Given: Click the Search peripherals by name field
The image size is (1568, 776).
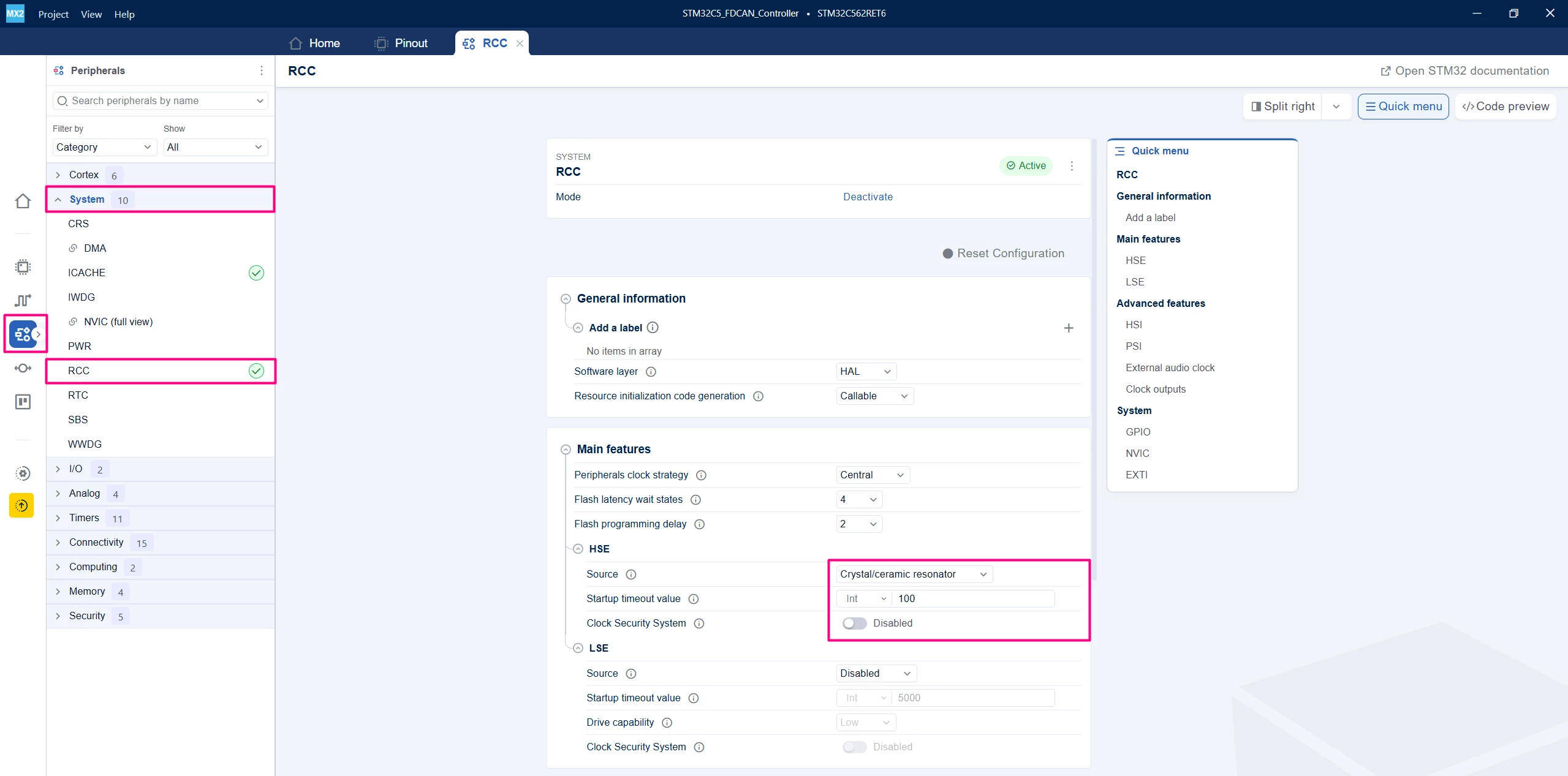Looking at the screenshot, I should (x=161, y=100).
